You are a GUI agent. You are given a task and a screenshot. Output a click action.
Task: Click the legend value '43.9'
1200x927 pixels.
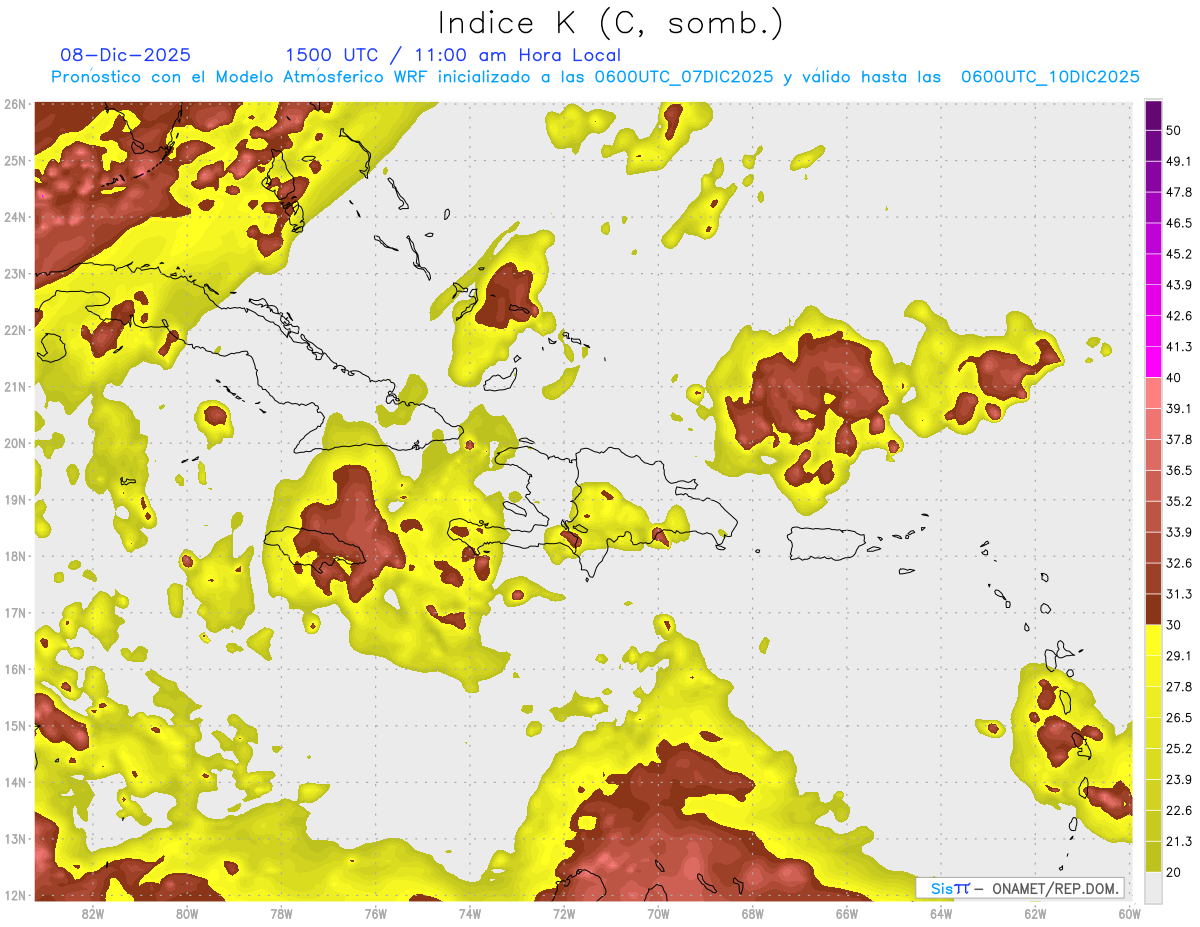pyautogui.click(x=1179, y=285)
